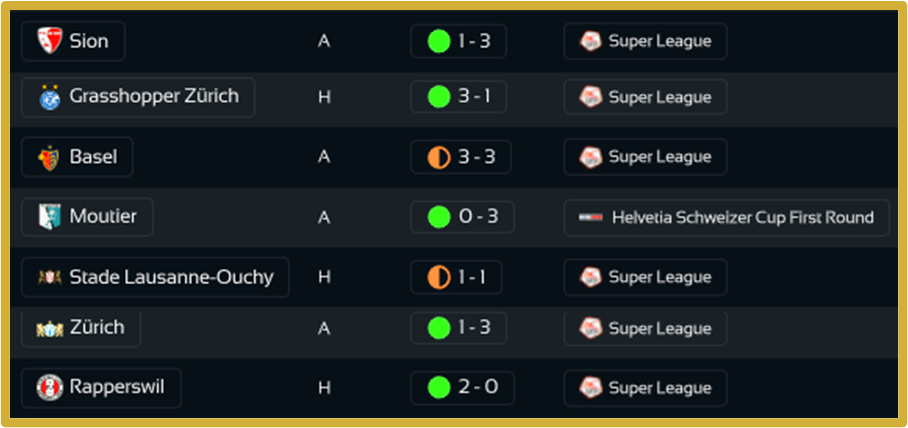Open the Rapperswil team button

[101, 388]
